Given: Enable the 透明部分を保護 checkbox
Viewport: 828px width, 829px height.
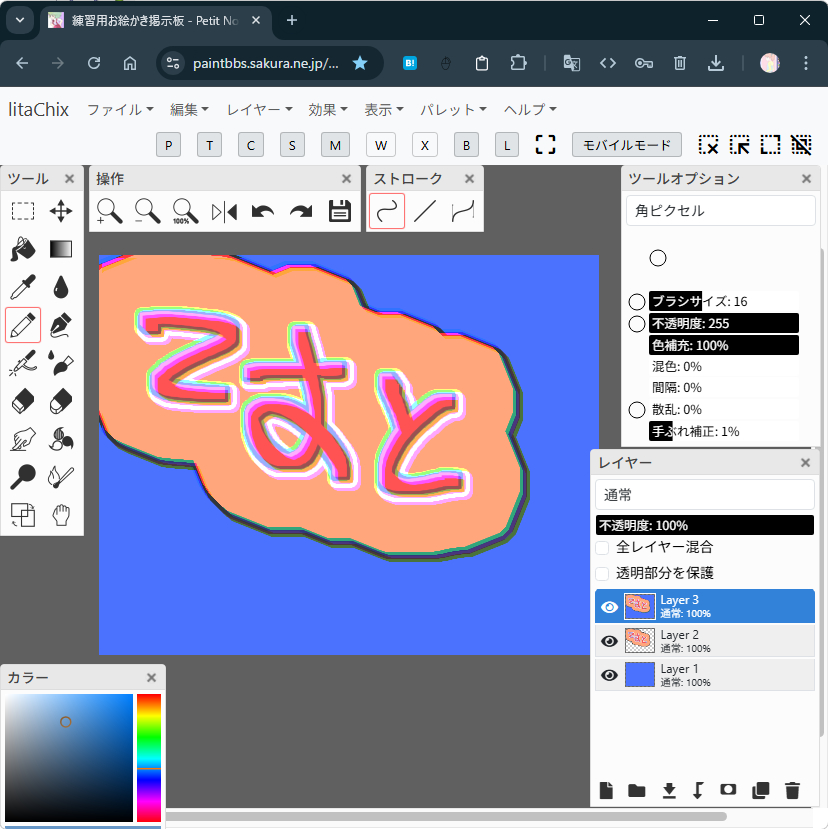Looking at the screenshot, I should point(603,574).
